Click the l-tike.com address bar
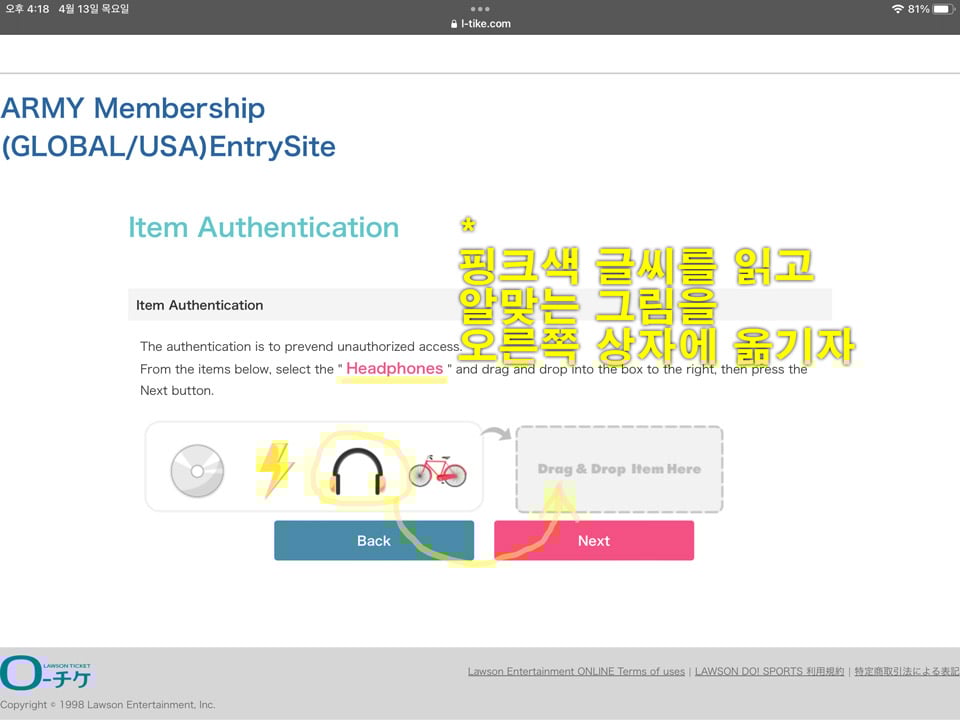This screenshot has width=960, height=720. [x=485, y=24]
